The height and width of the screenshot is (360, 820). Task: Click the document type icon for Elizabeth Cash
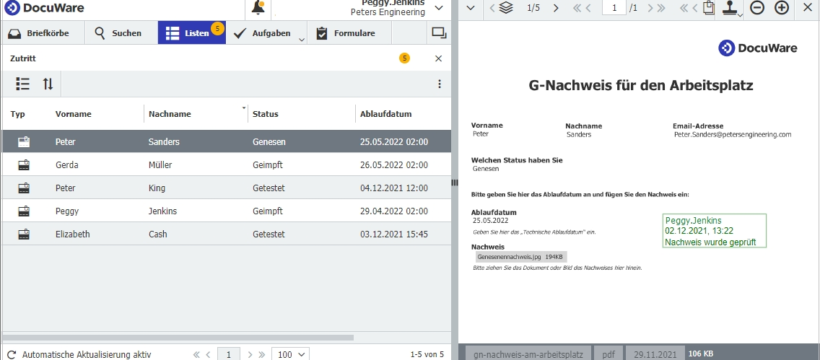pyautogui.click(x=24, y=234)
